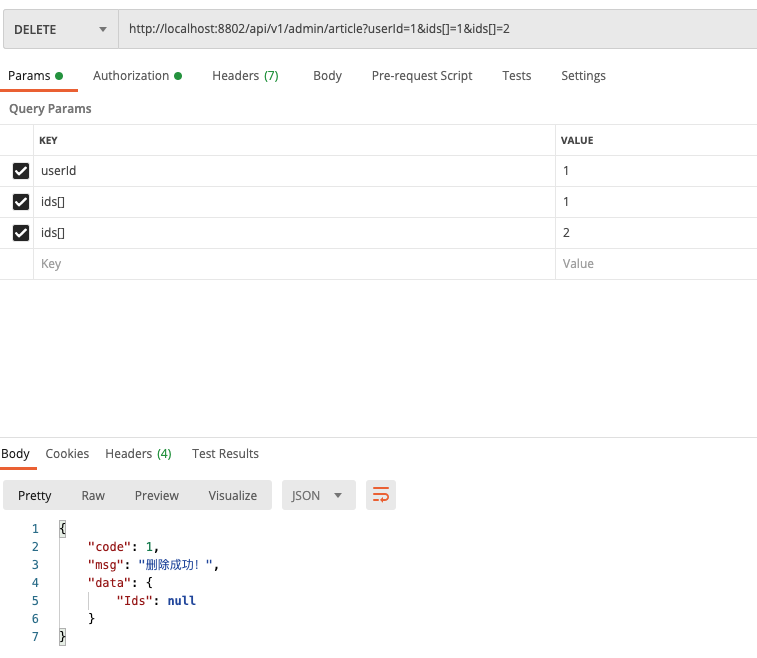Click the userId key cell
The width and height of the screenshot is (757, 658).
coord(294,171)
